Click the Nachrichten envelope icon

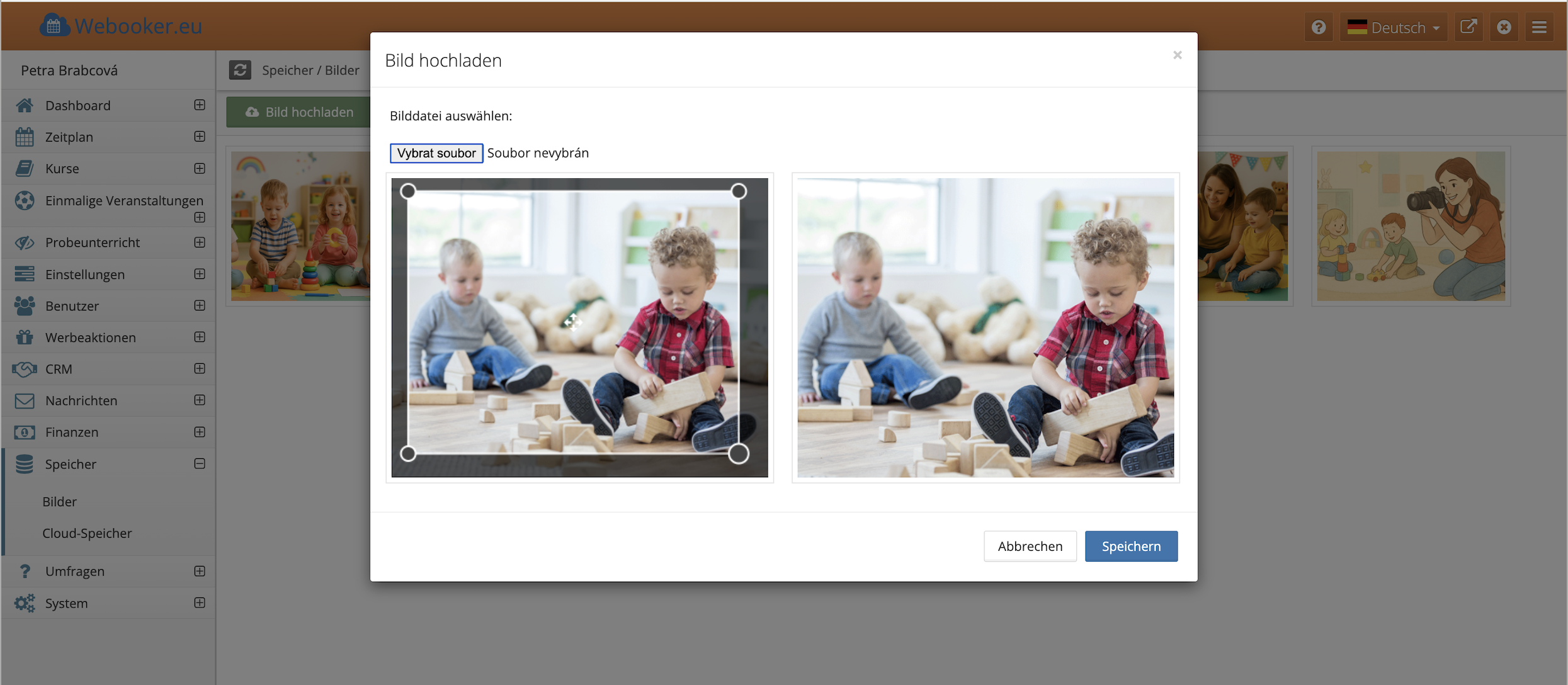(25, 400)
